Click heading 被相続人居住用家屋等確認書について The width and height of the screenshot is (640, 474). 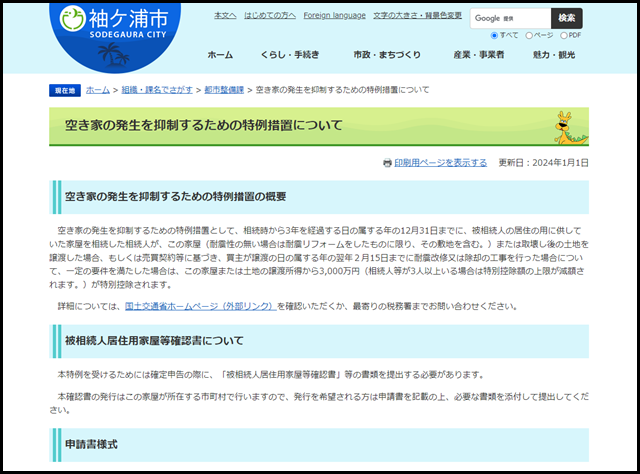[x=154, y=341]
